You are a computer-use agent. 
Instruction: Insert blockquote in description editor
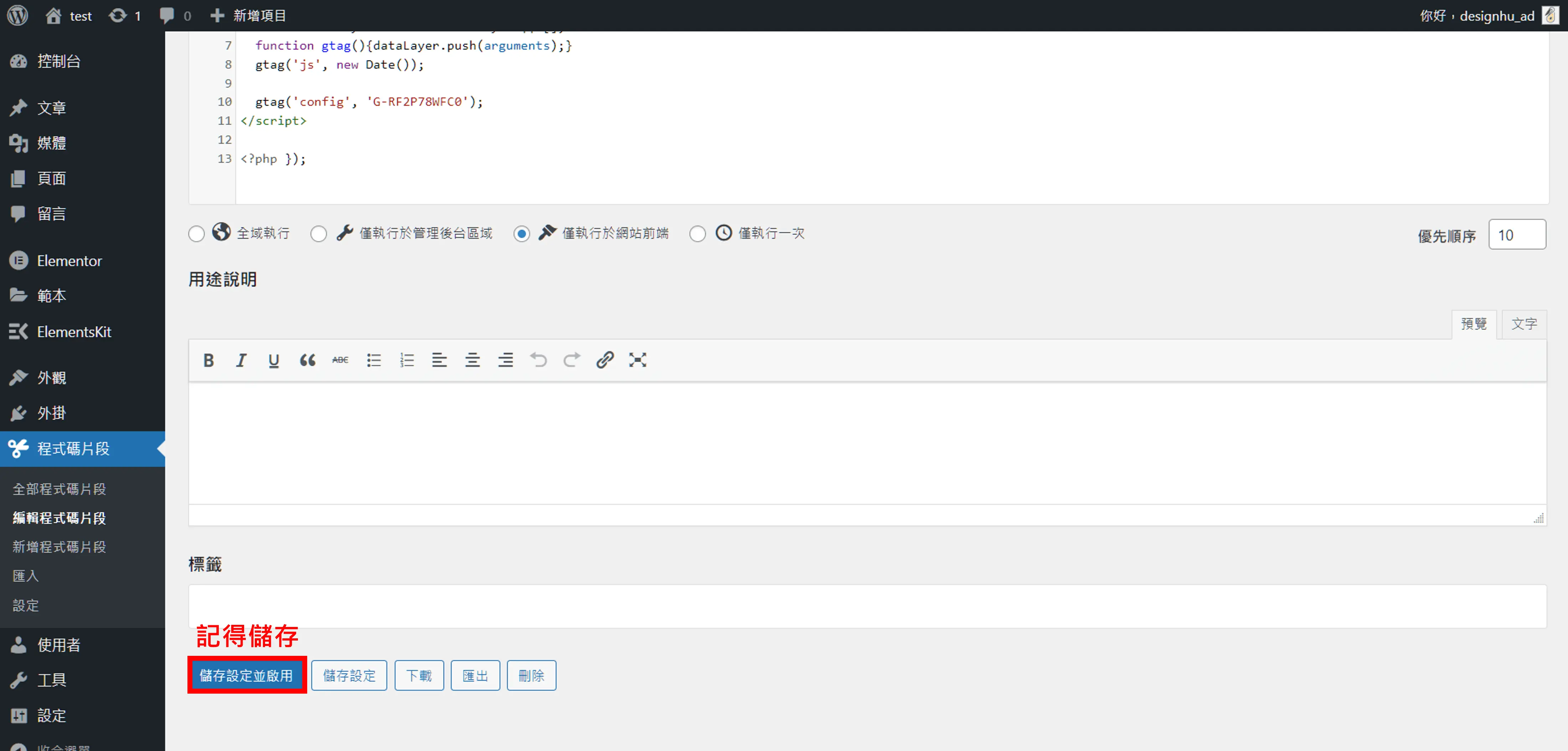tap(308, 360)
